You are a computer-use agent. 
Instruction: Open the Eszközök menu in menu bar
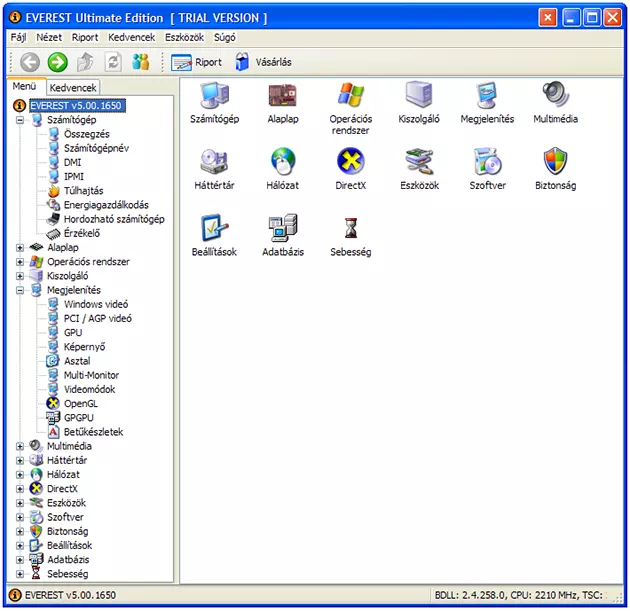[184, 37]
